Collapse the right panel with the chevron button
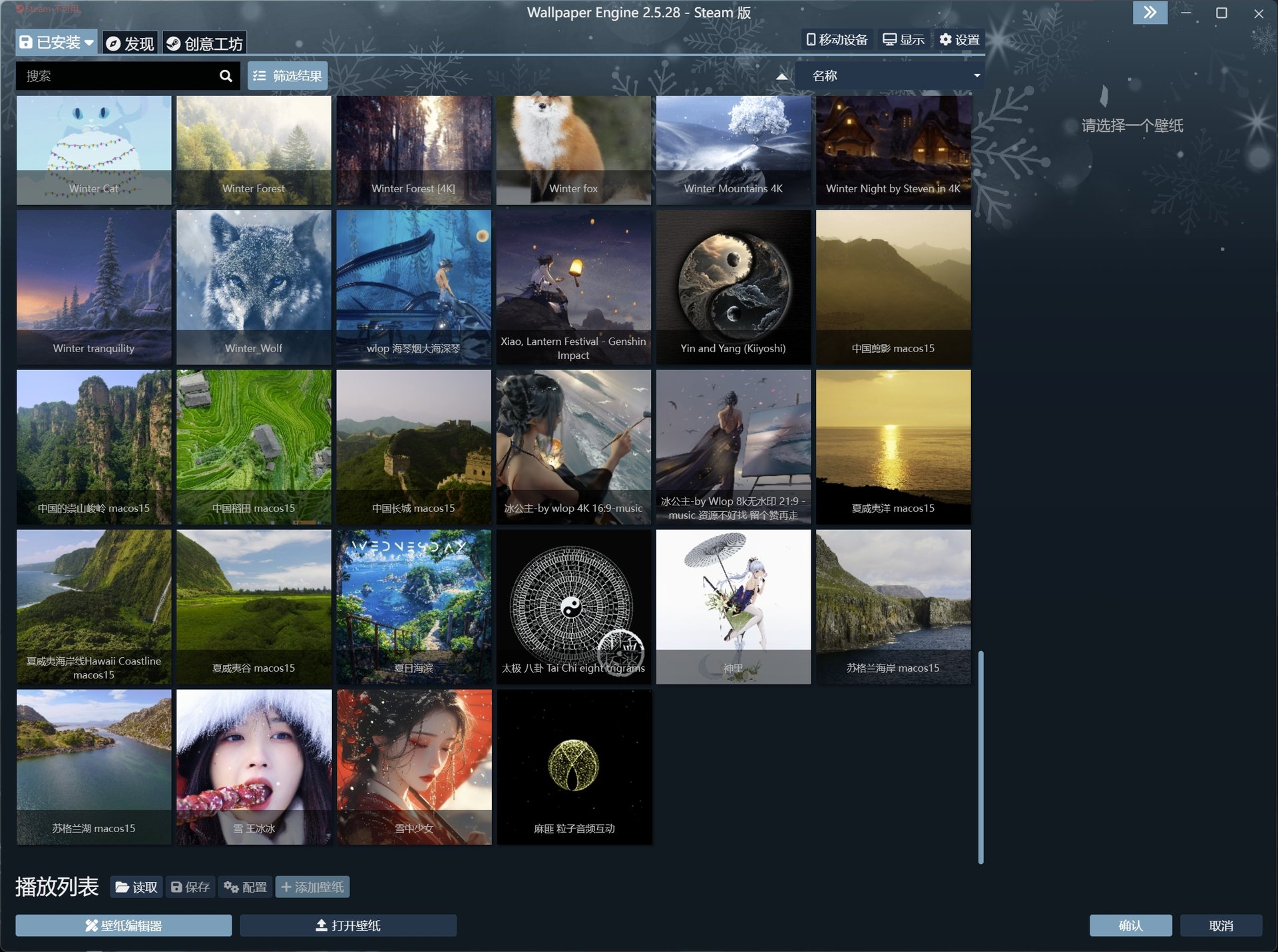 tap(1149, 13)
